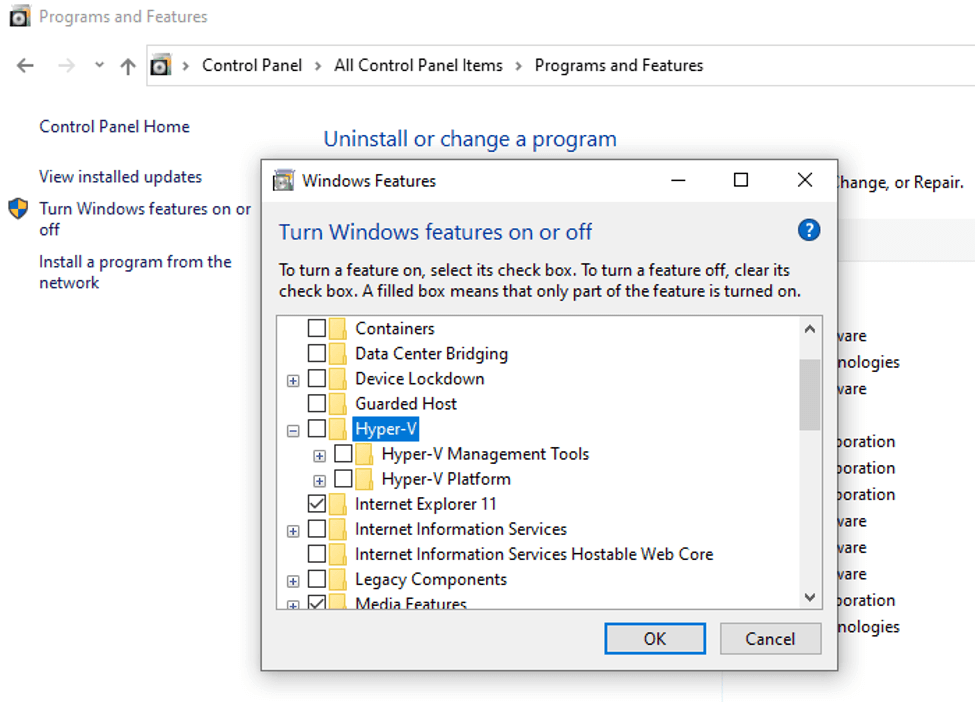Expand the Device Lockdown node
Image resolution: width=975 pixels, height=702 pixels.
pyautogui.click(x=292, y=379)
